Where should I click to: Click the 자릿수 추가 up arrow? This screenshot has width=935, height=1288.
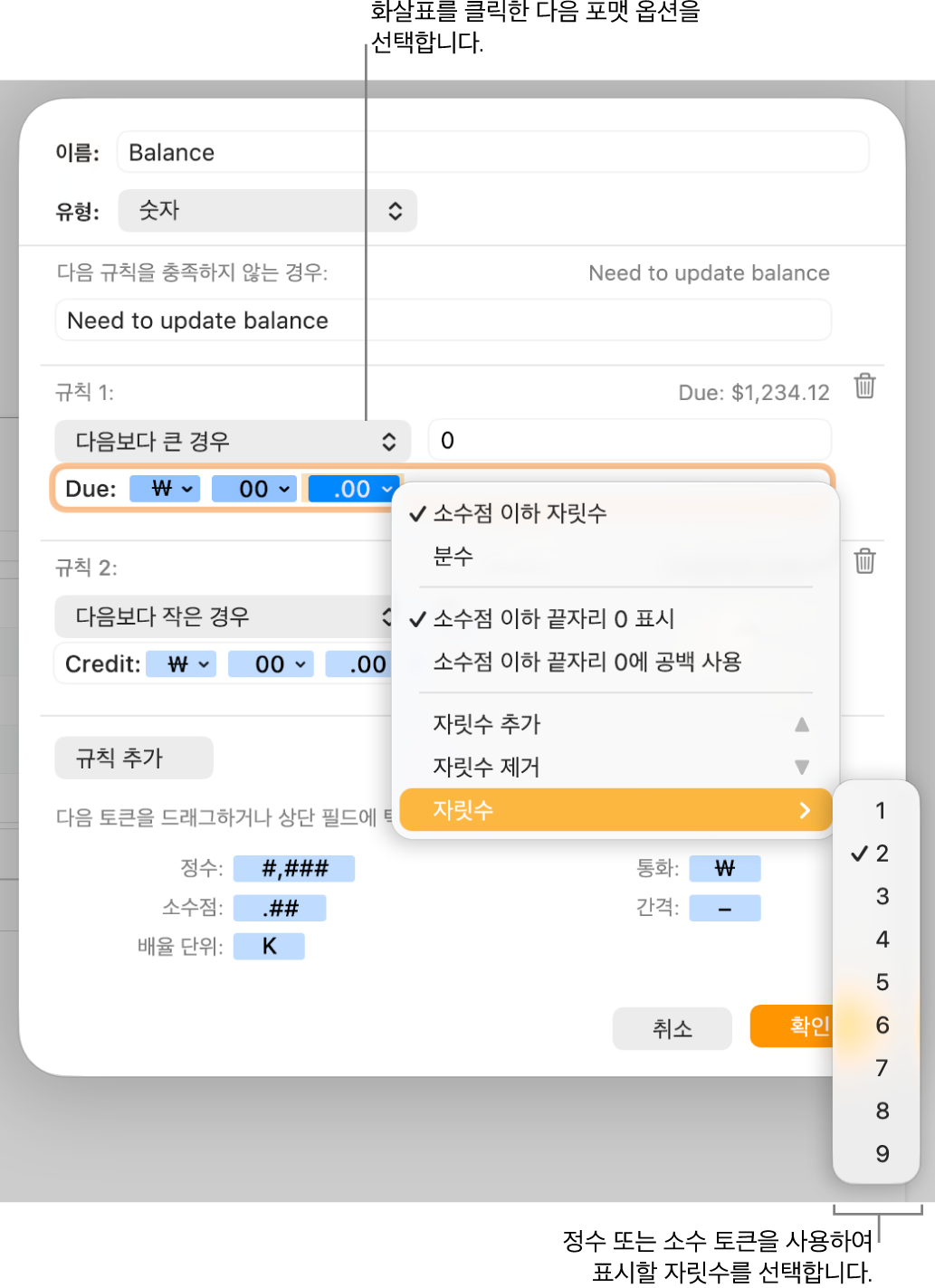801,724
